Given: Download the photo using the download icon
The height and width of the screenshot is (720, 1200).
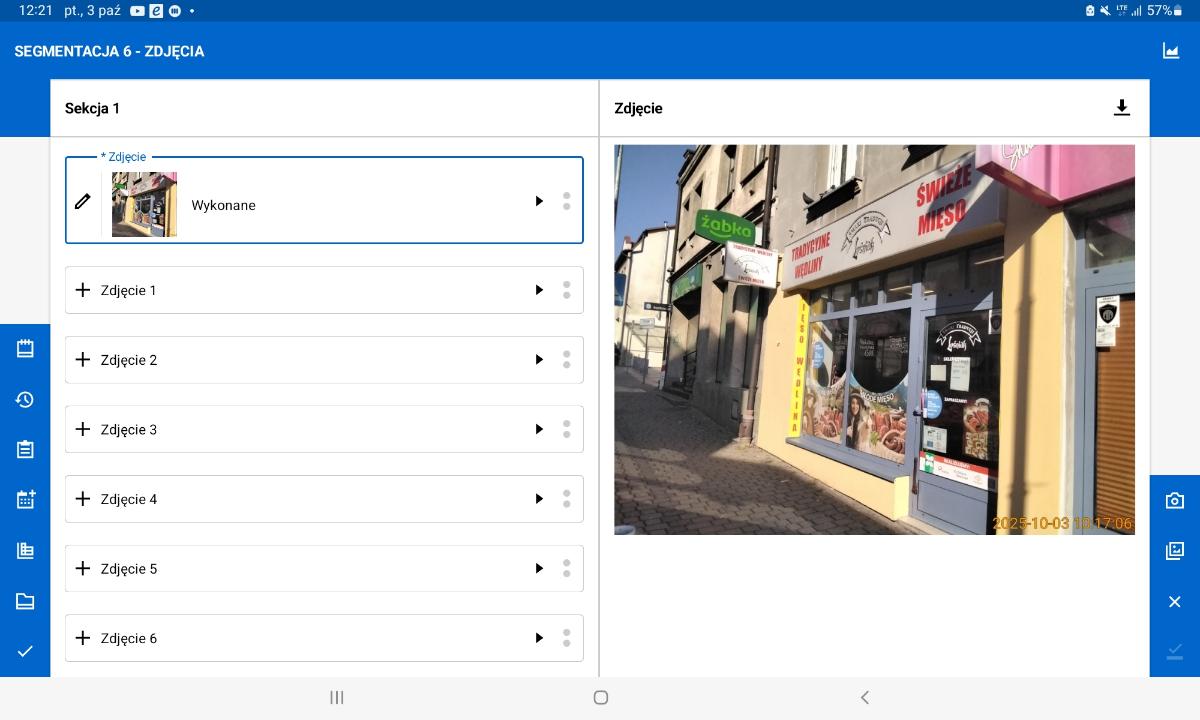Looking at the screenshot, I should 1121,108.
